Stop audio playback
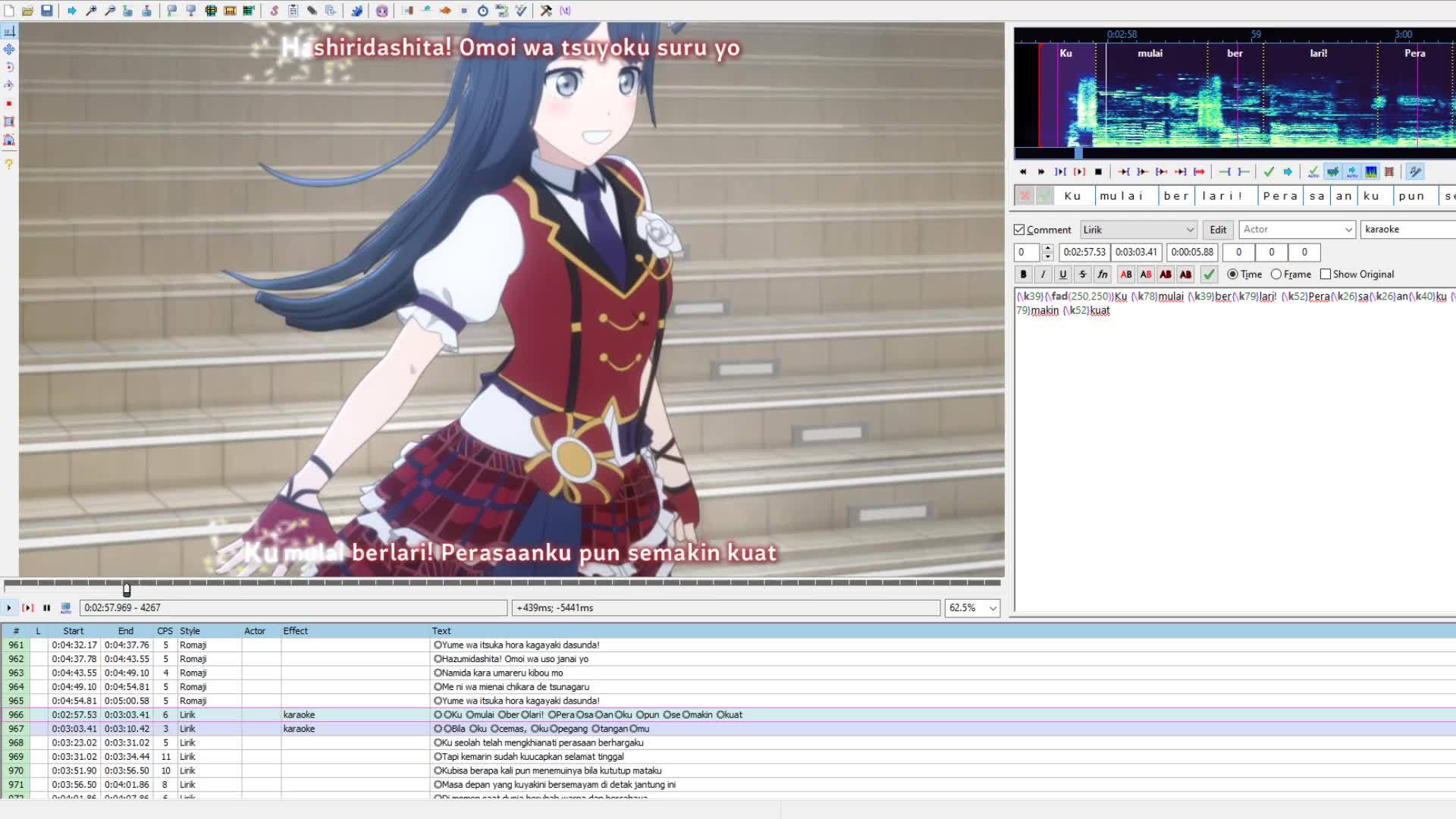 tap(1098, 172)
